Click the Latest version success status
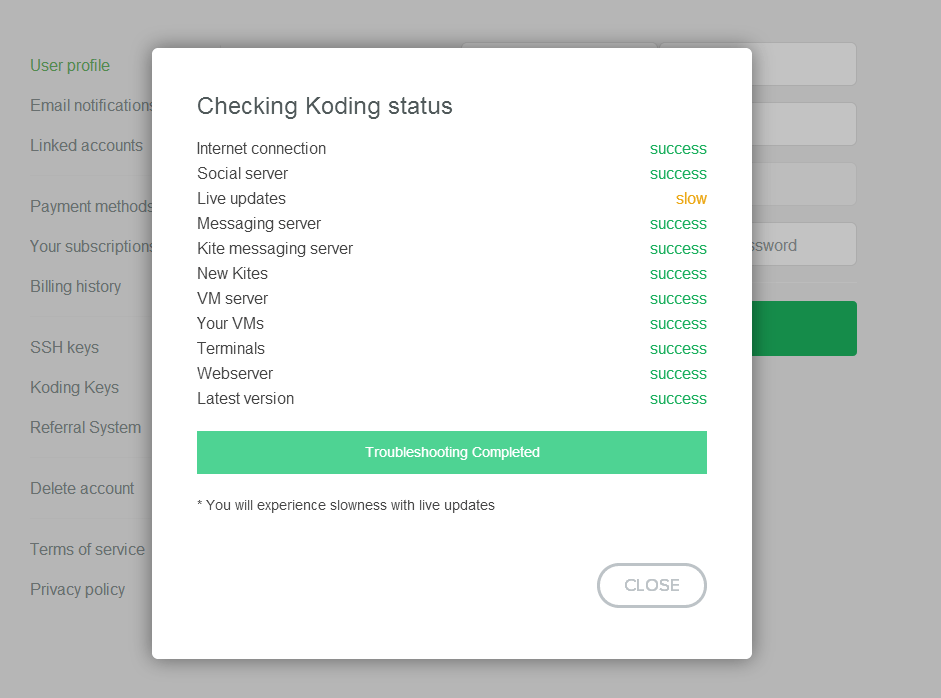941x698 pixels. coord(678,399)
